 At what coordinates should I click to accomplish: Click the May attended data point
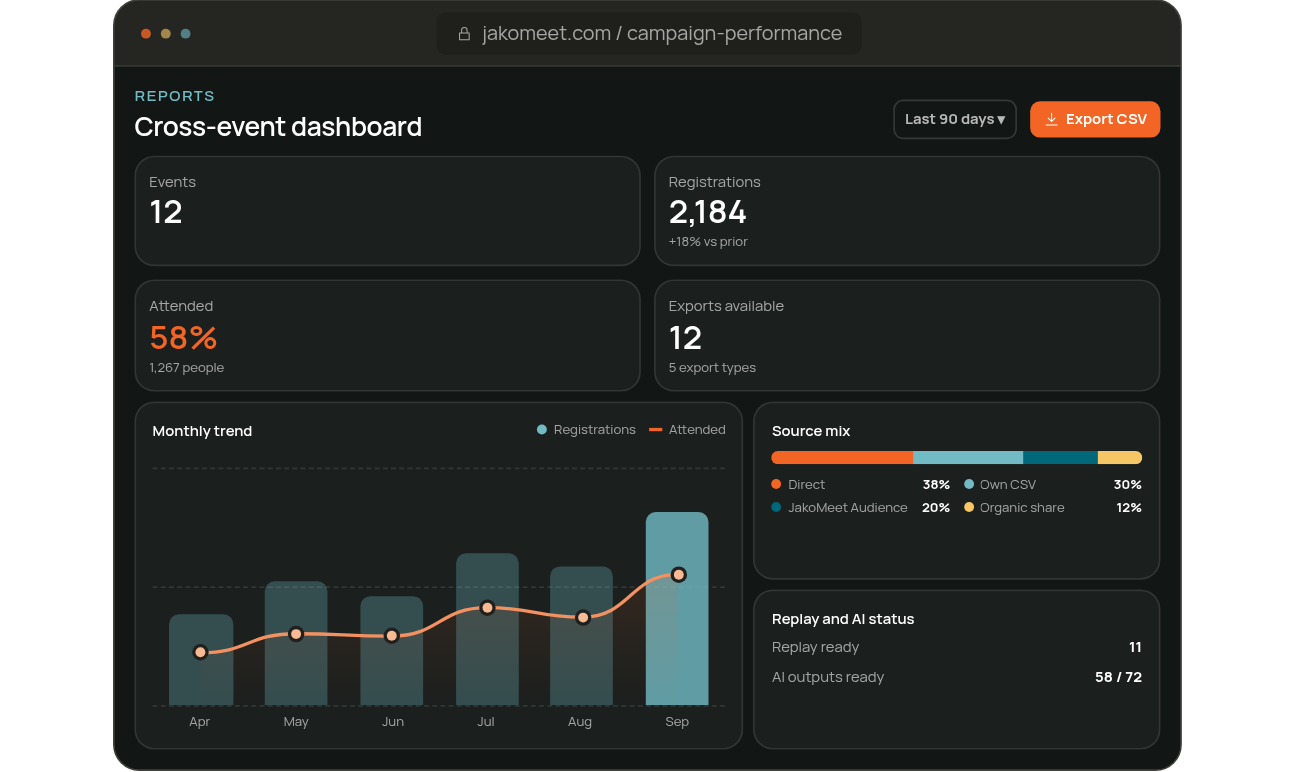coord(296,634)
